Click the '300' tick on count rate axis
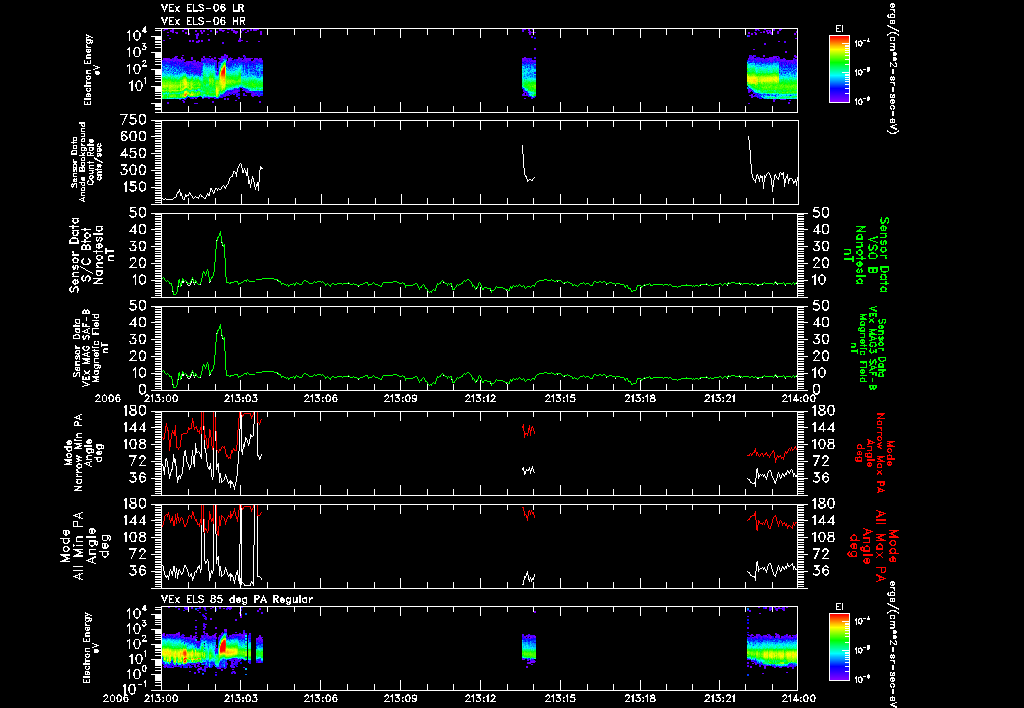The height and width of the screenshot is (708, 1024). (133, 170)
